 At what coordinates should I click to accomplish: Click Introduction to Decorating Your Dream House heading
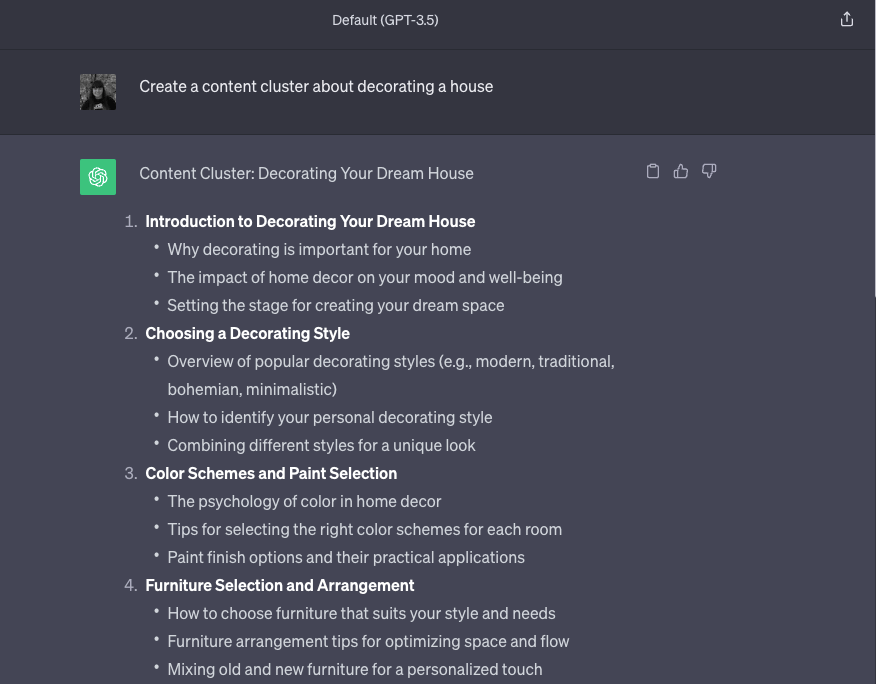[x=310, y=221]
